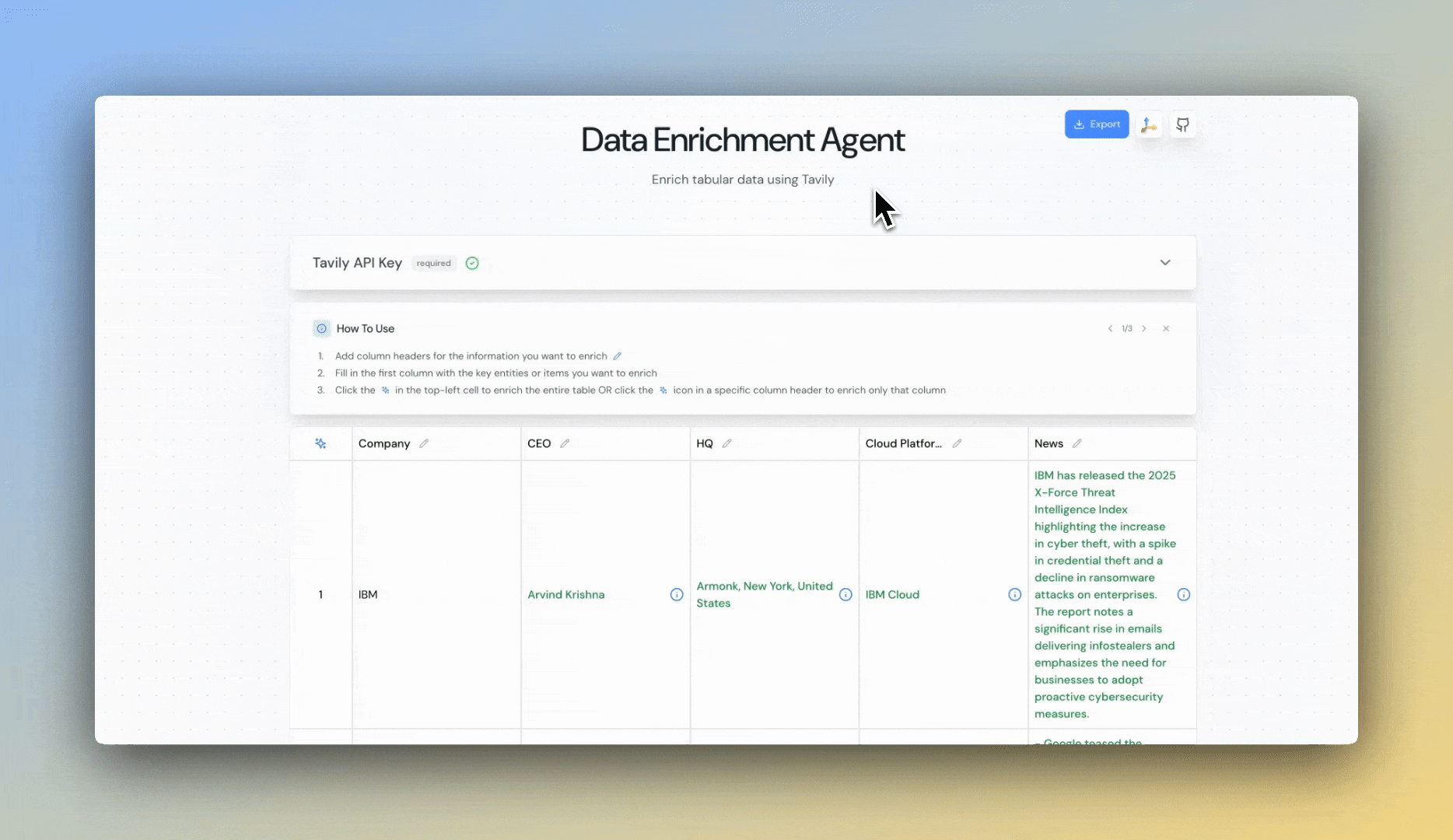The width and height of the screenshot is (1453, 840).
Task: Edit the HQ column header pencil icon
Action: tap(726, 443)
